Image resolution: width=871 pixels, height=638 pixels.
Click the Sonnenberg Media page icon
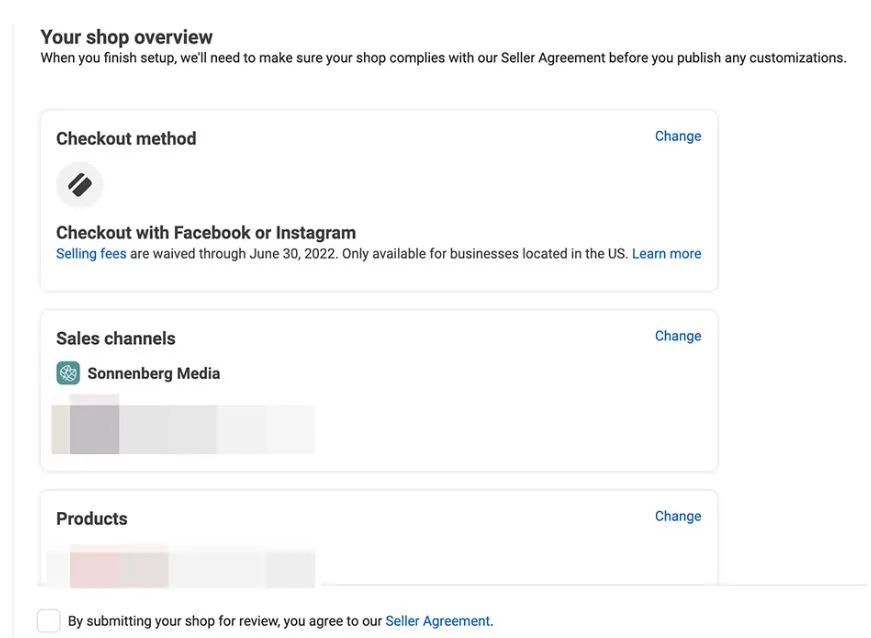click(x=68, y=373)
